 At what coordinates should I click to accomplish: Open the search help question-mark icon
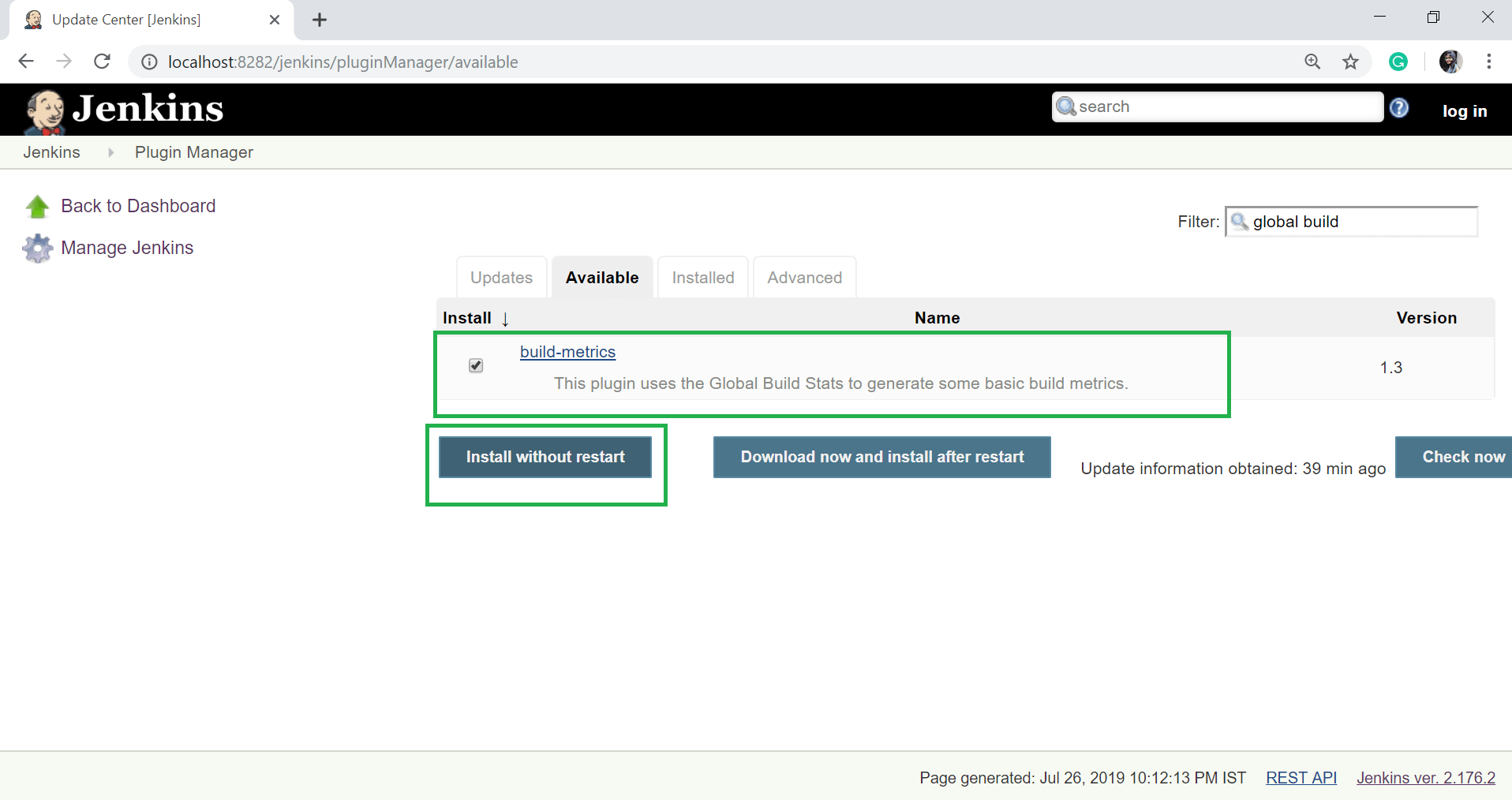[x=1399, y=108]
